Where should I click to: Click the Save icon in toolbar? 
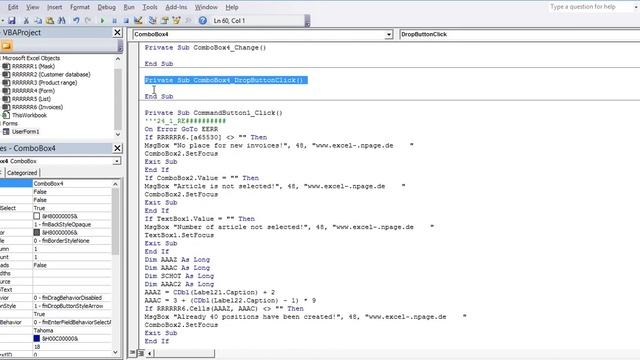click(12, 20)
